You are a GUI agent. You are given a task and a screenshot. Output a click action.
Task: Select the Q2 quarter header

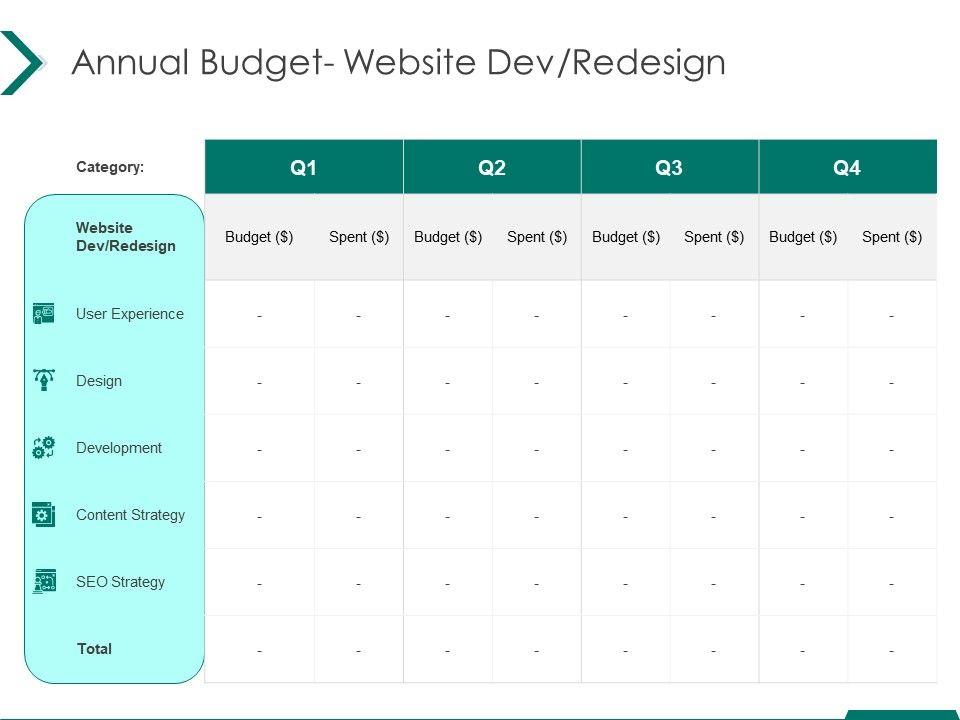(492, 168)
